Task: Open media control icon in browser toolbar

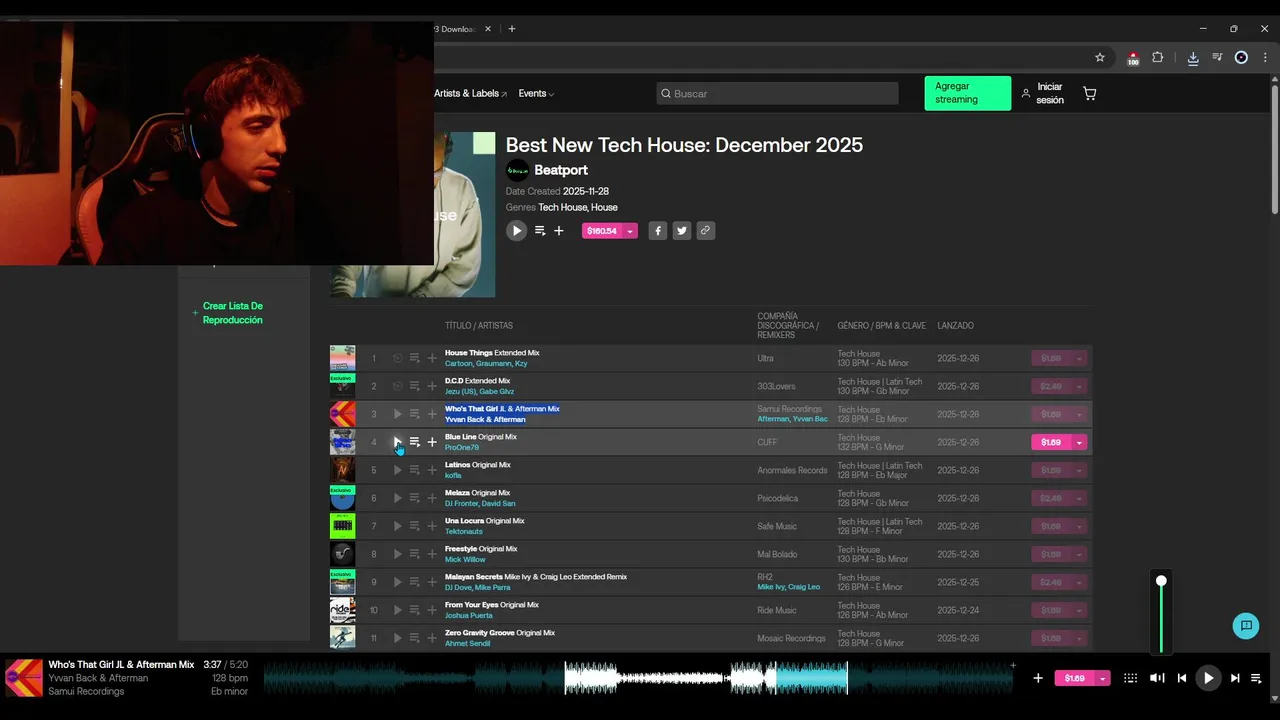Action: pyautogui.click(x=1217, y=57)
